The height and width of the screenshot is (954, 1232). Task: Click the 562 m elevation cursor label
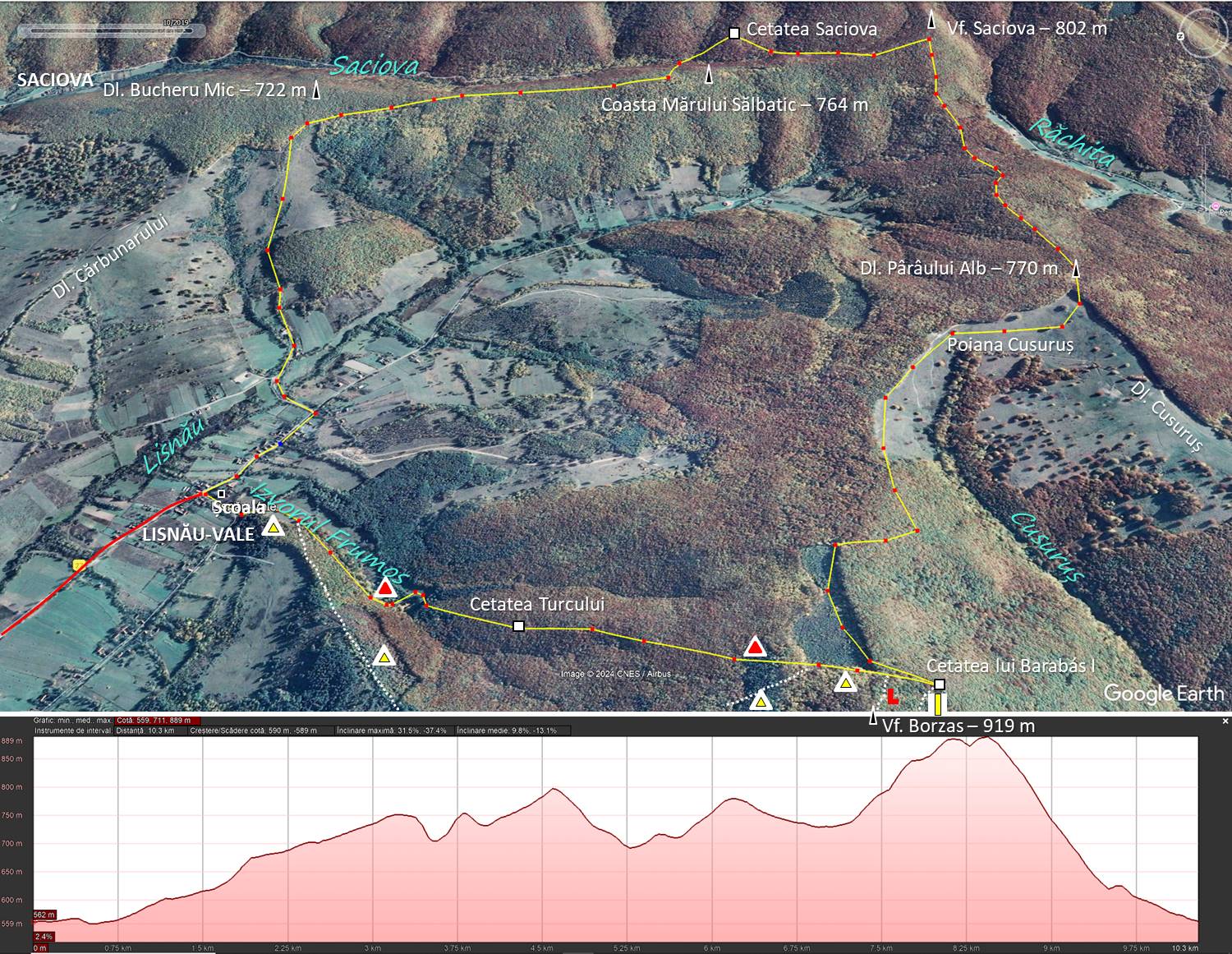44,915
